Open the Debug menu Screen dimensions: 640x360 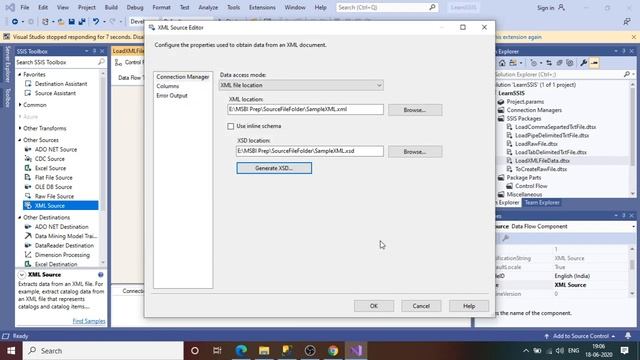coord(135,7)
